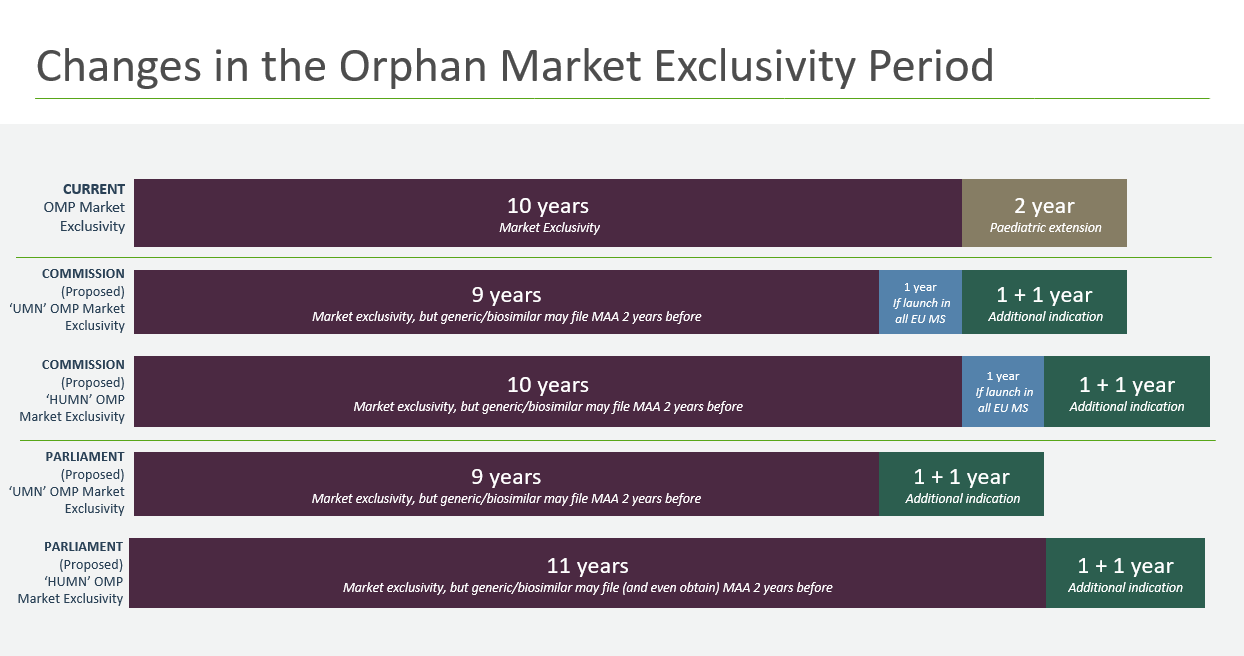Select the Parliament UMN 9 years bar
The height and width of the screenshot is (656, 1244).
coord(506,484)
